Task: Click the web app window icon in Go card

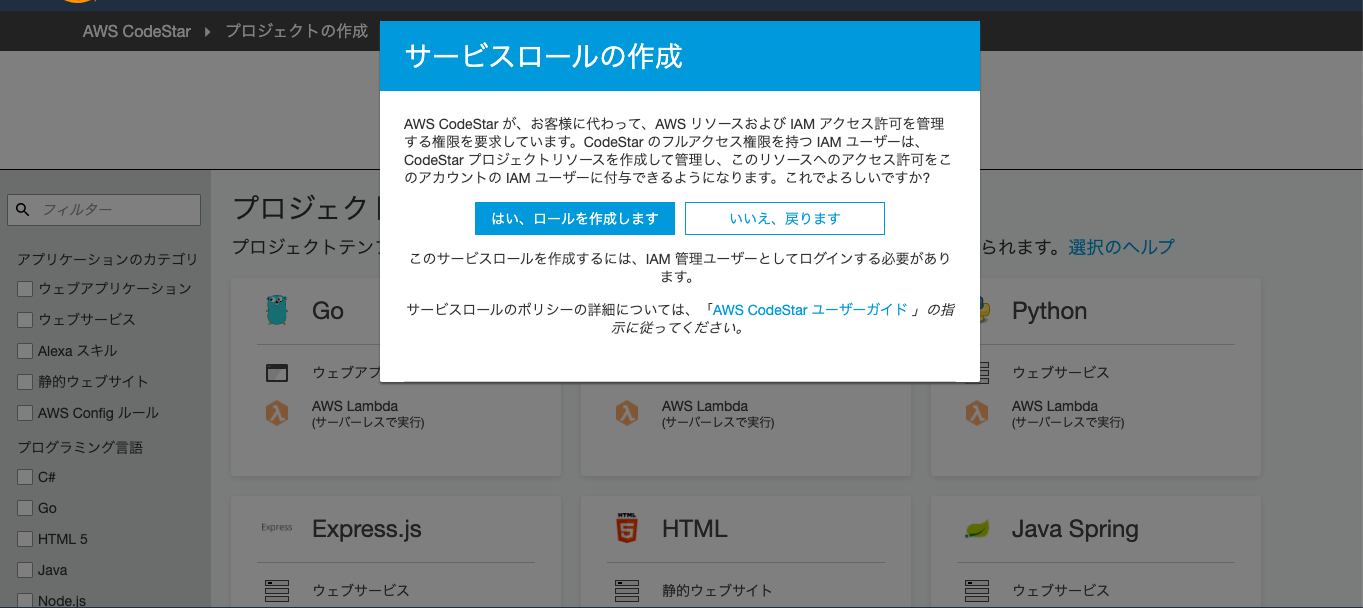Action: click(x=277, y=373)
